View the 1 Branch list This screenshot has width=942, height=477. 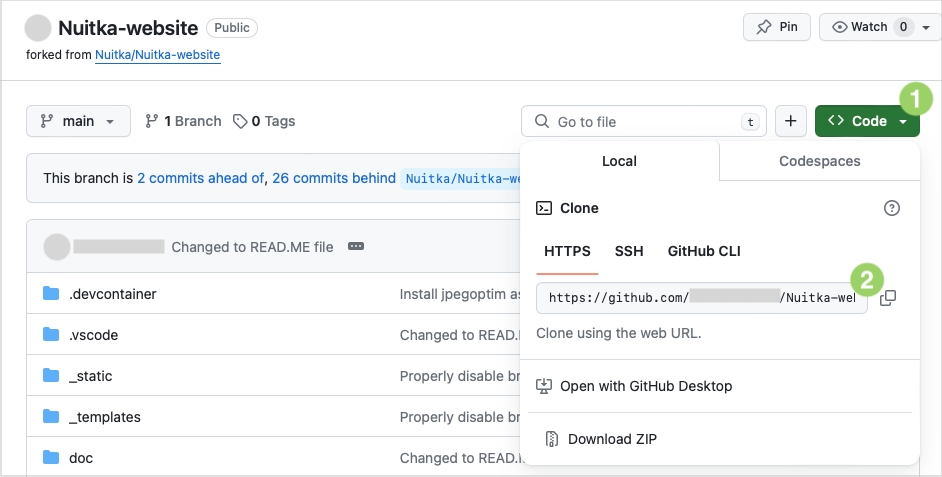pyautogui.click(x=183, y=121)
